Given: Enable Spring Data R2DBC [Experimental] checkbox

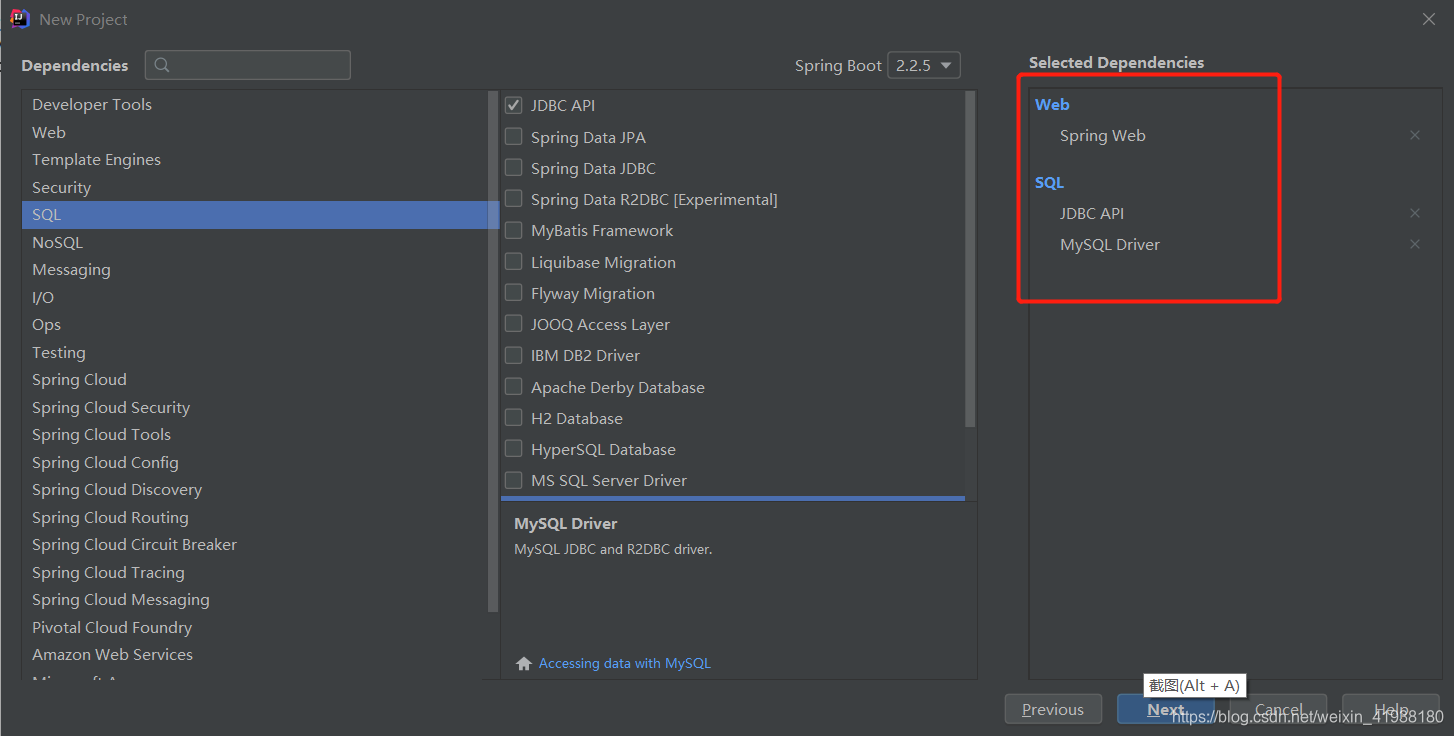Looking at the screenshot, I should pos(514,199).
